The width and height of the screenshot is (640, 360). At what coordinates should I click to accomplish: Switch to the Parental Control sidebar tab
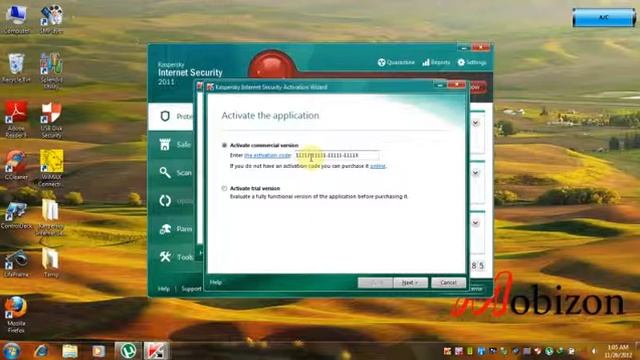[171, 229]
